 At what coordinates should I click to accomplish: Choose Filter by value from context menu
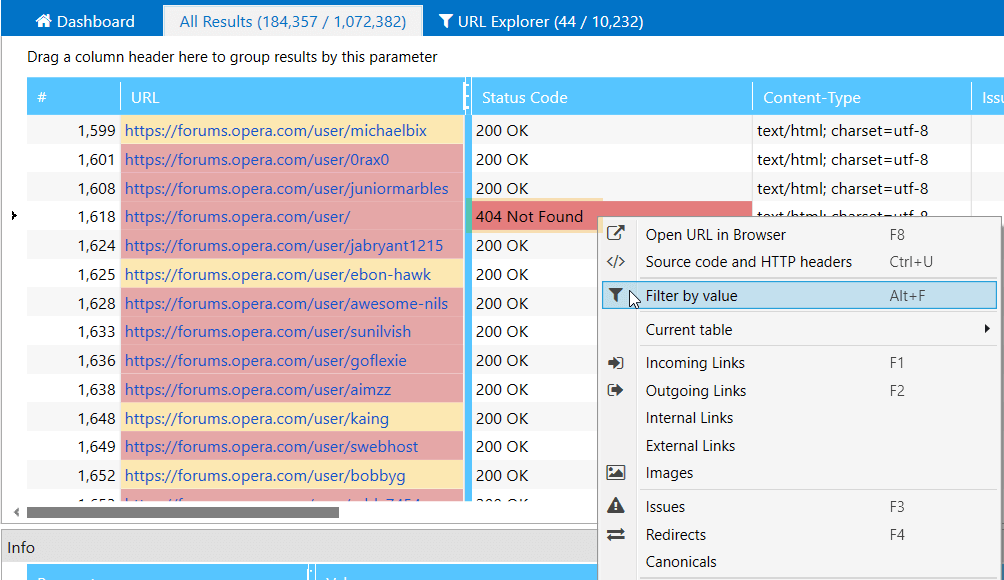pyautogui.click(x=798, y=295)
